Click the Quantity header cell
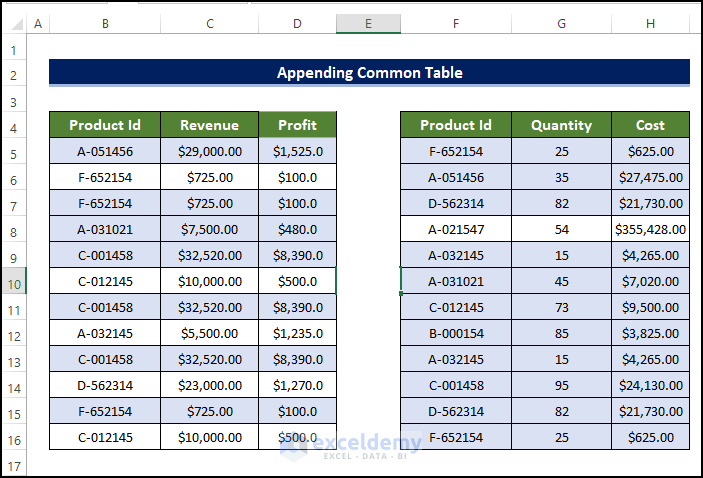Screen dimensions: 703x478 pos(561,125)
